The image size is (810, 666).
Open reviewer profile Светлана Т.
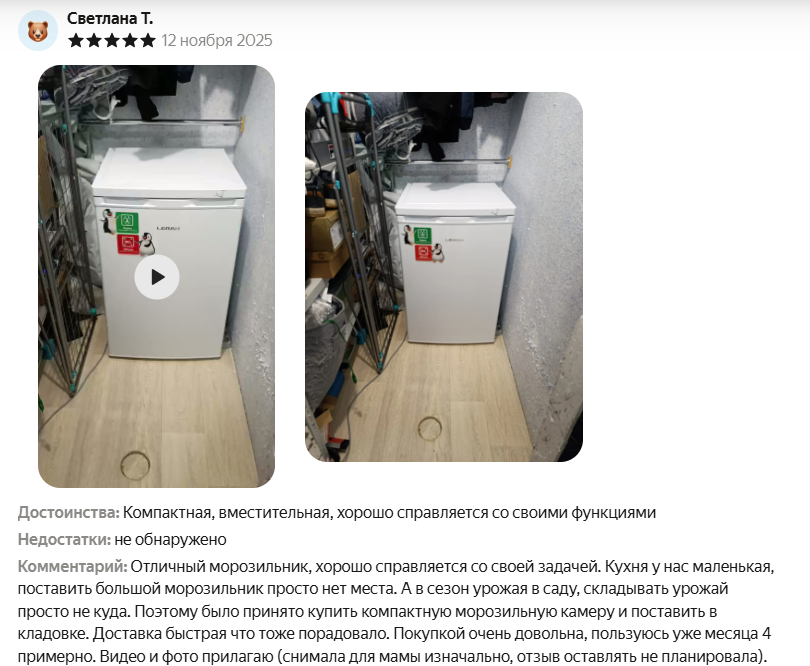[110, 18]
